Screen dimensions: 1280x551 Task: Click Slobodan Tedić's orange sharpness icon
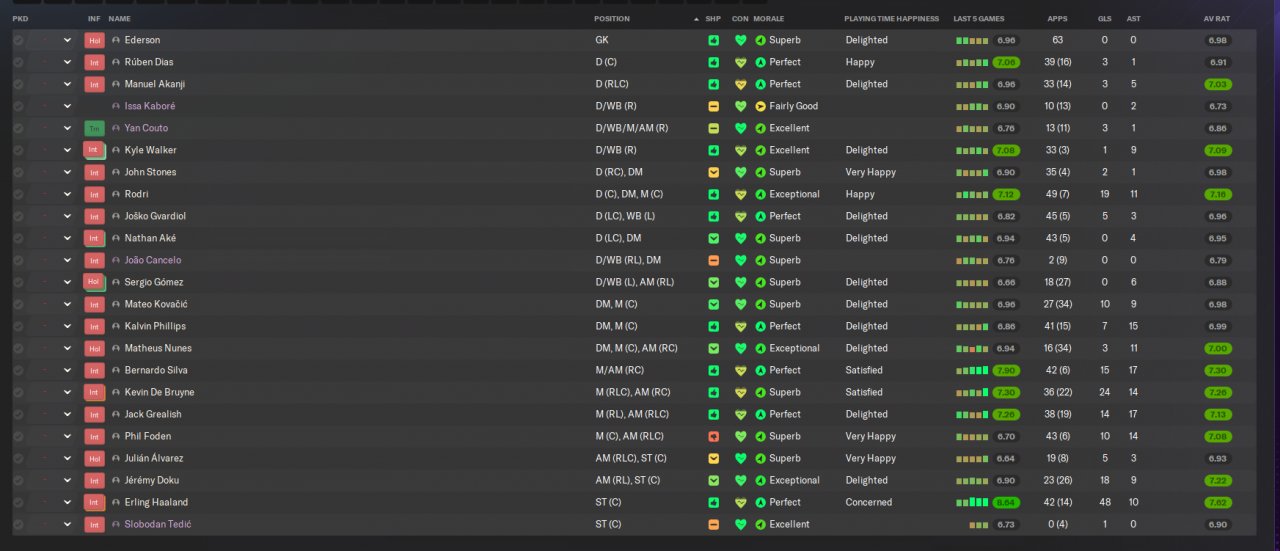pyautogui.click(x=713, y=524)
